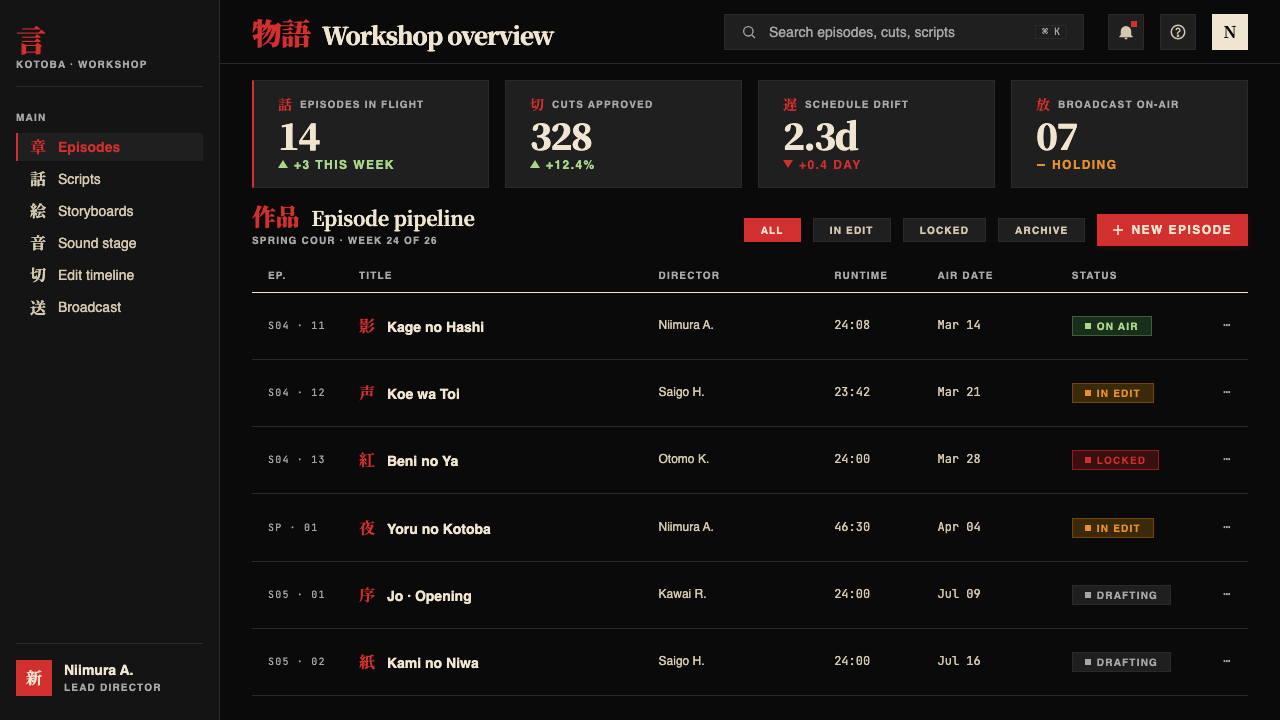Click the ON AIR status badge
The width and height of the screenshot is (1280, 720).
point(1111,326)
